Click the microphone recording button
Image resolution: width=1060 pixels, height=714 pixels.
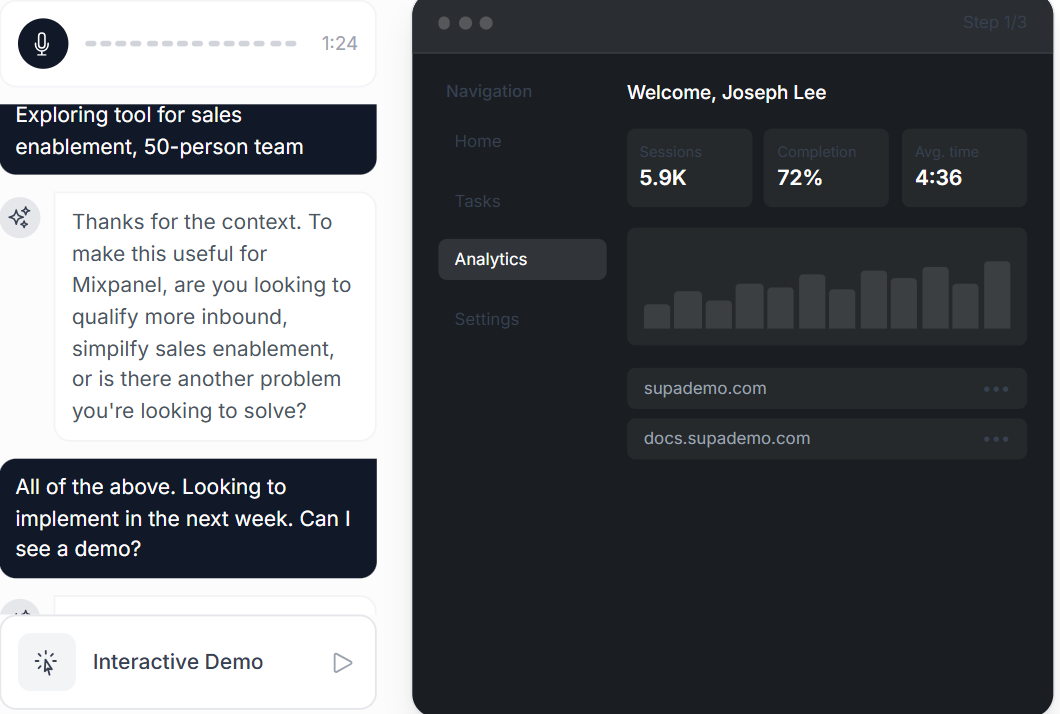pyautogui.click(x=43, y=43)
